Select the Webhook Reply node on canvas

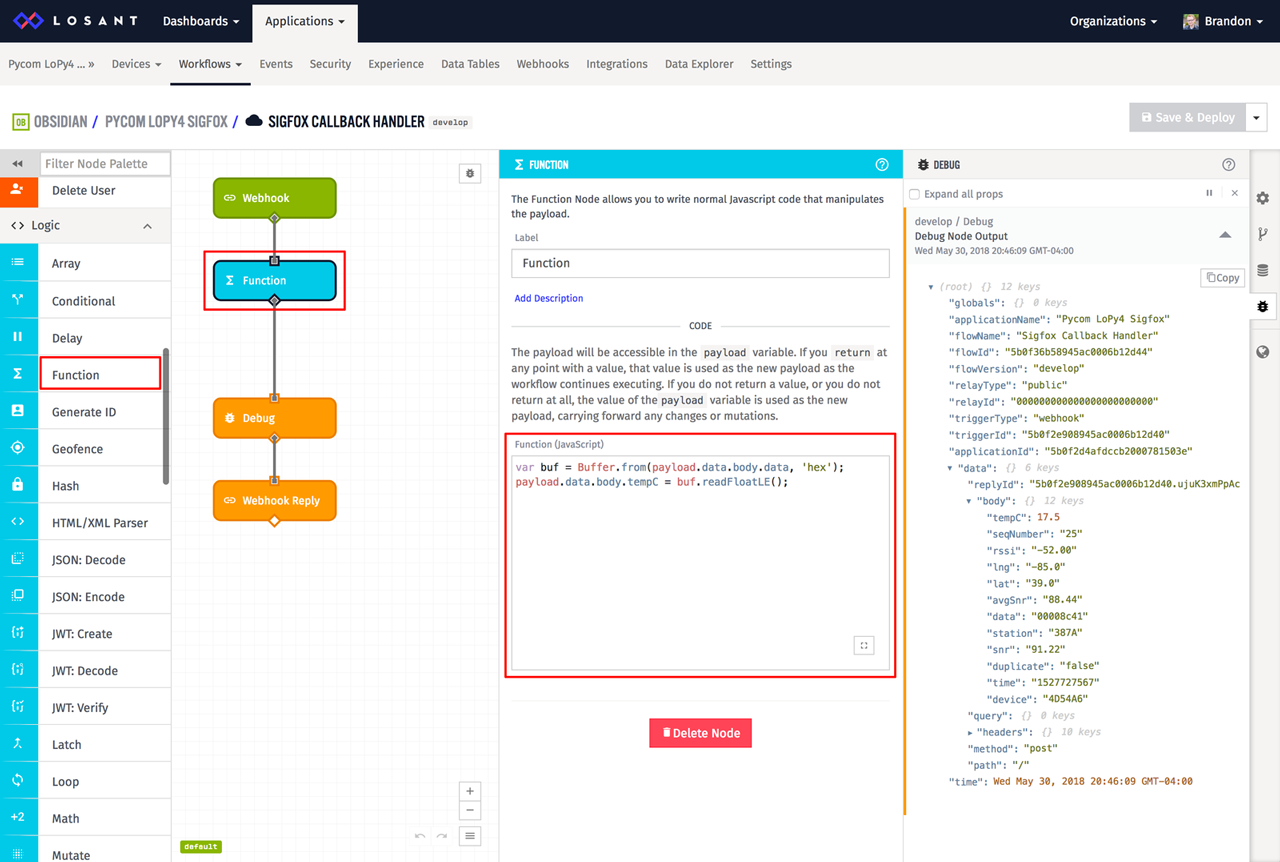point(275,500)
